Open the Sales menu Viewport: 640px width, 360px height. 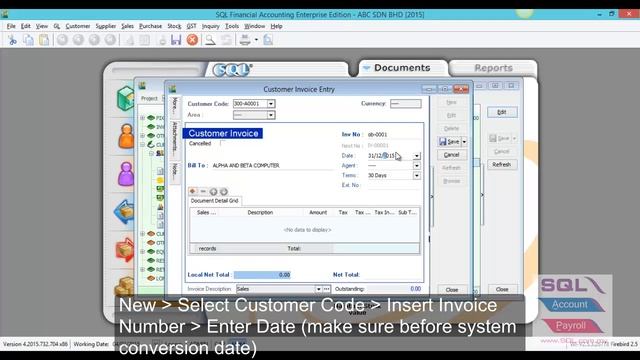127,26
